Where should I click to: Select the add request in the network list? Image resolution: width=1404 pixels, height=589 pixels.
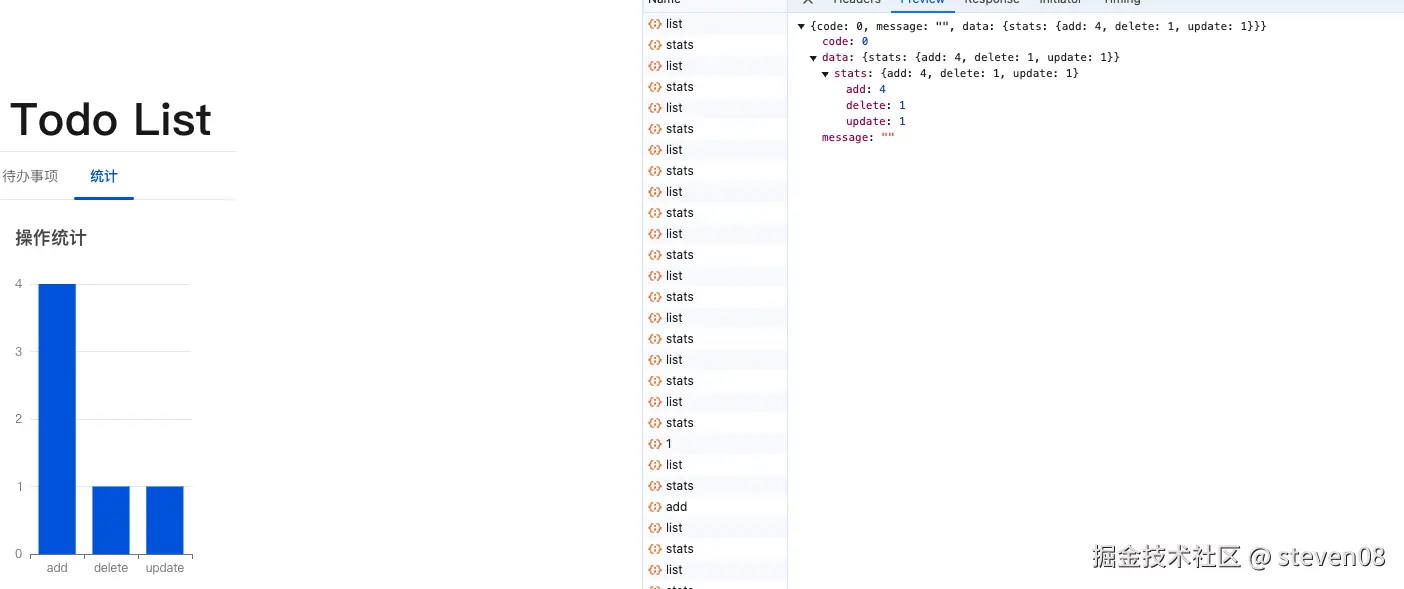coord(676,507)
